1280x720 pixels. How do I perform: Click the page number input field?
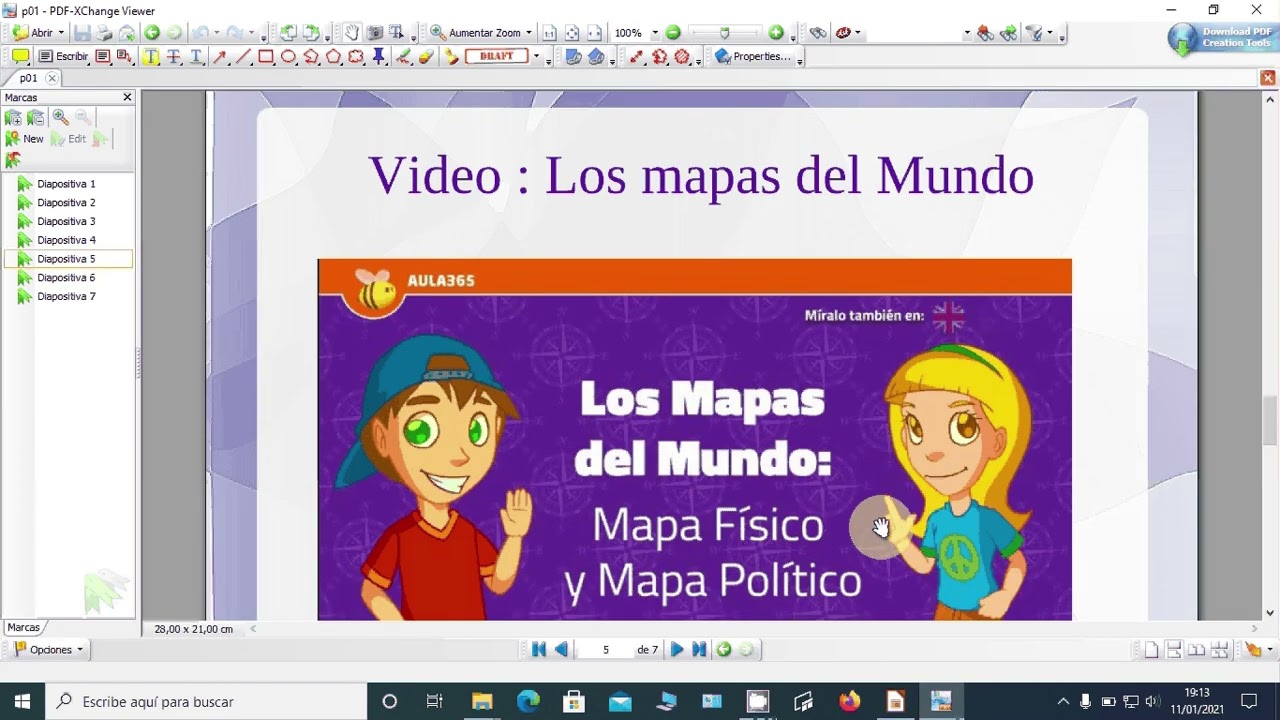[x=605, y=650]
